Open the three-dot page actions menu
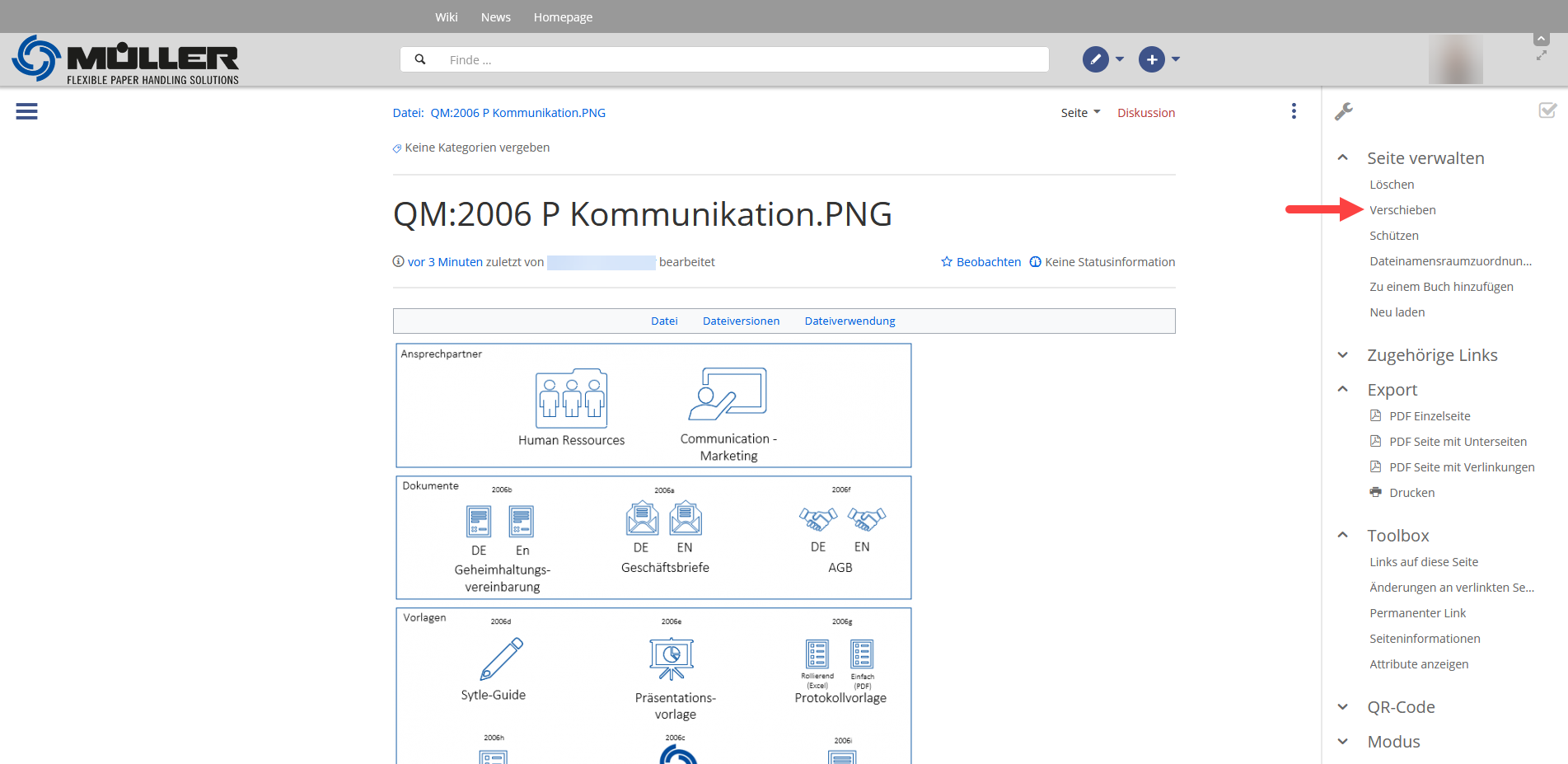 coord(1294,111)
